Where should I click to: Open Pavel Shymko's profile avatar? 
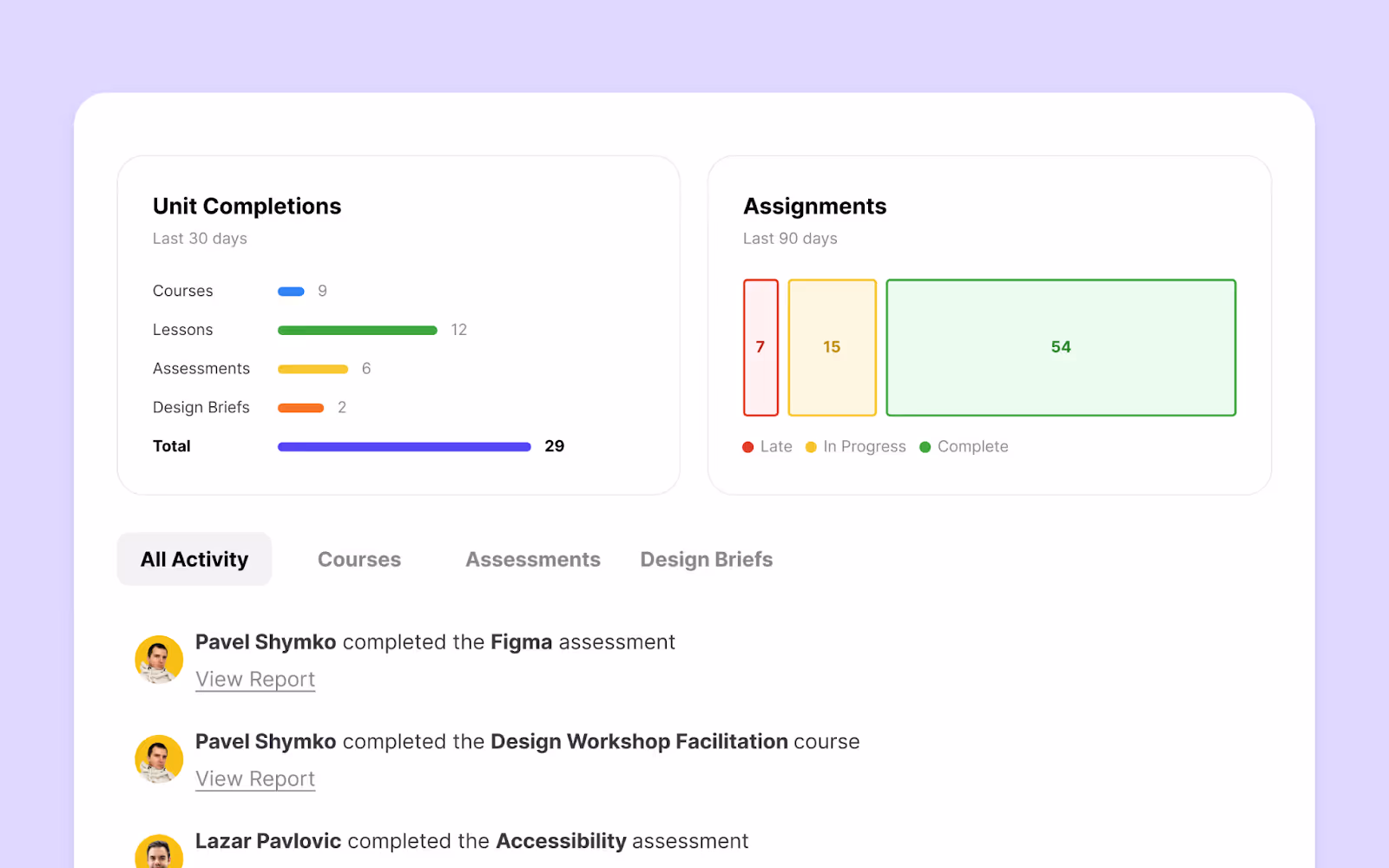click(159, 660)
